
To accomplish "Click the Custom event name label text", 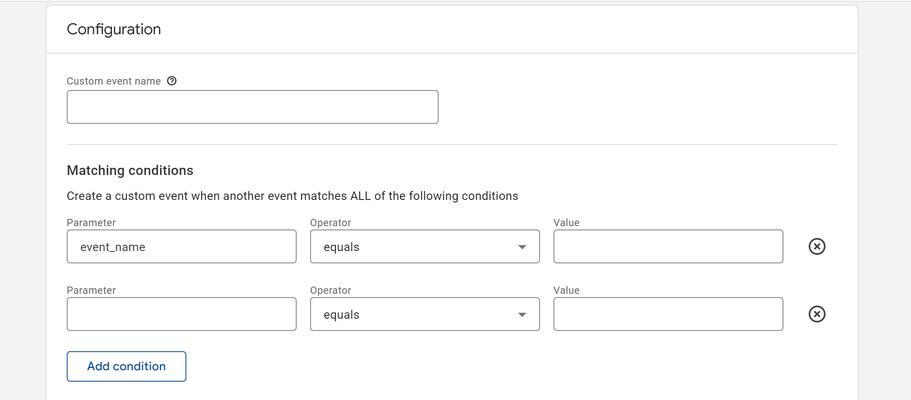I will point(114,81).
